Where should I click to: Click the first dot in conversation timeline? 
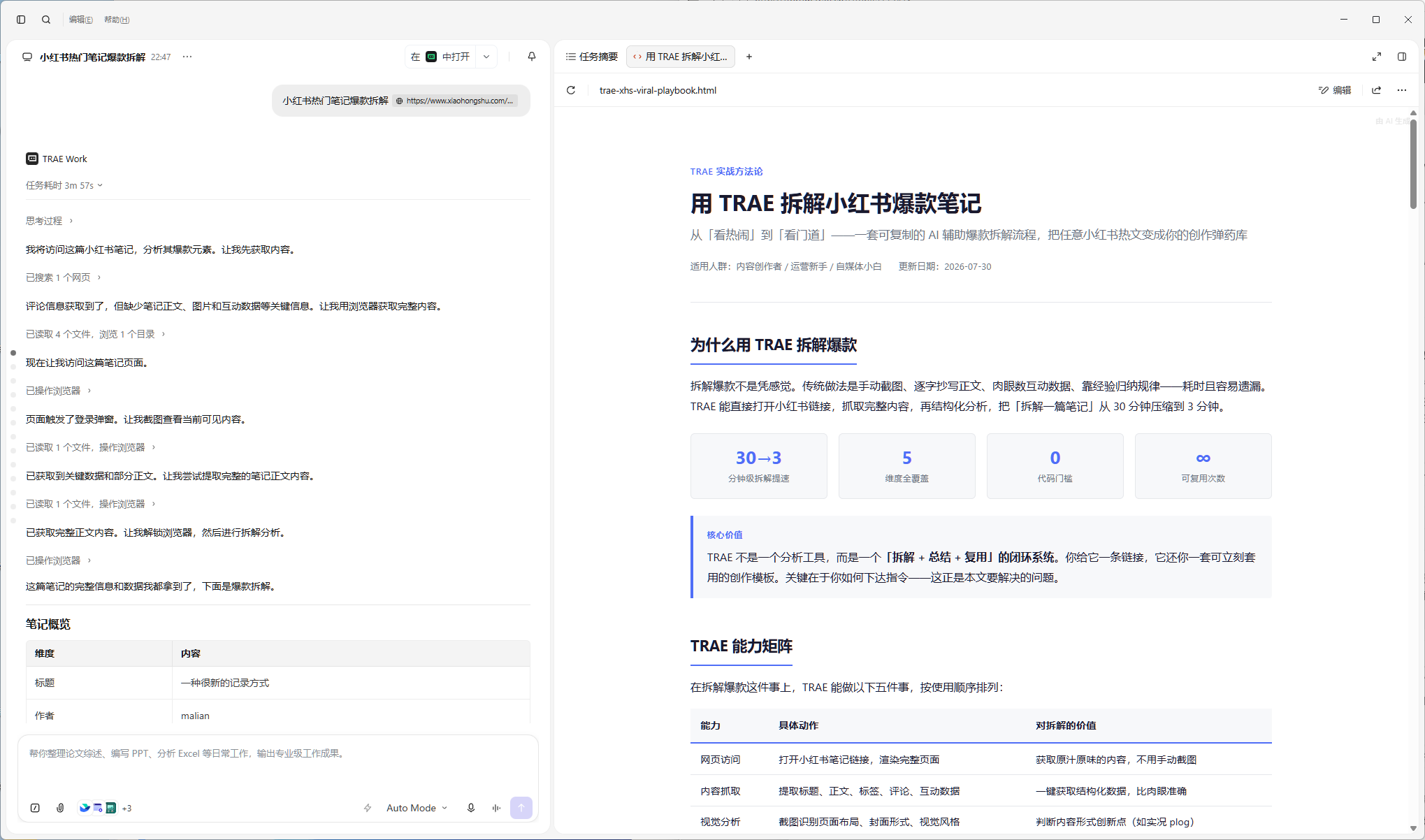pos(13,353)
